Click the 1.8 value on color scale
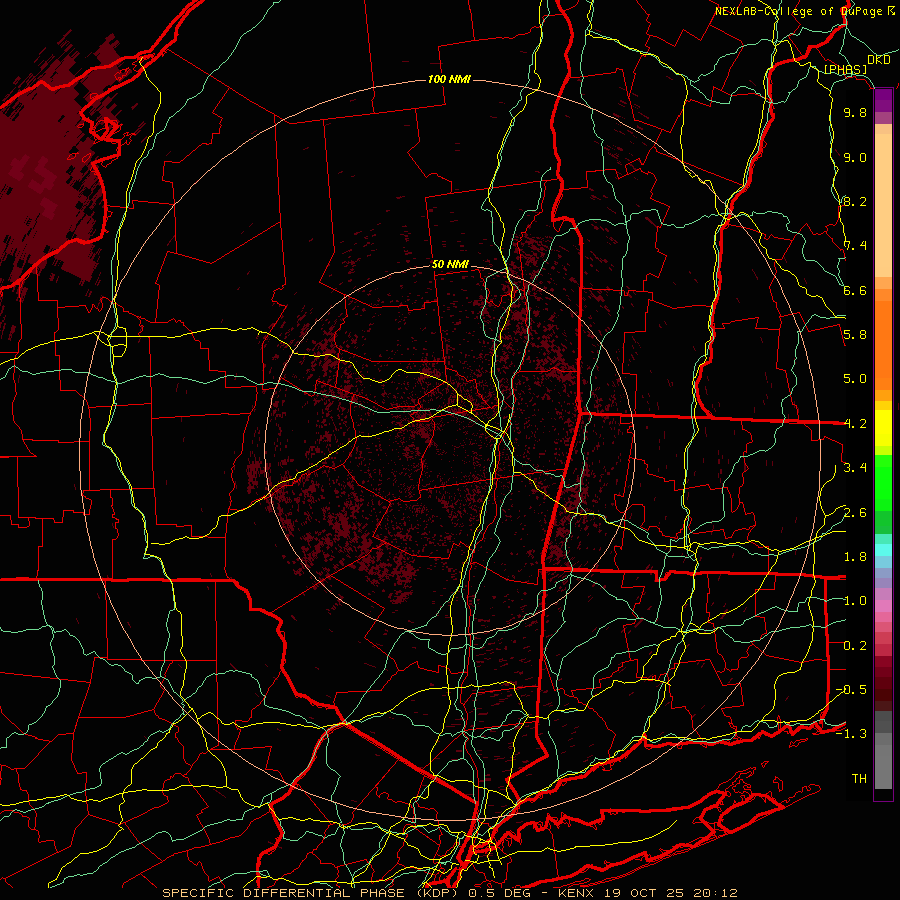The image size is (900, 900). click(855, 557)
